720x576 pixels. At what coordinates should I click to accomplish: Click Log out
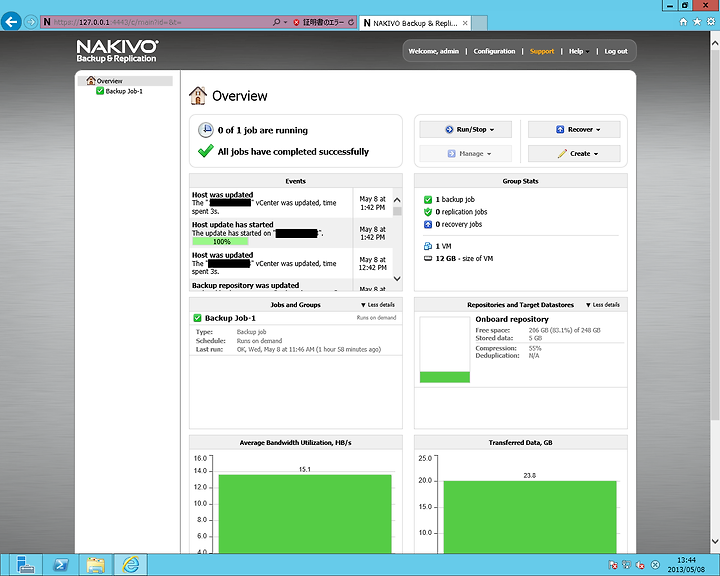[x=616, y=51]
